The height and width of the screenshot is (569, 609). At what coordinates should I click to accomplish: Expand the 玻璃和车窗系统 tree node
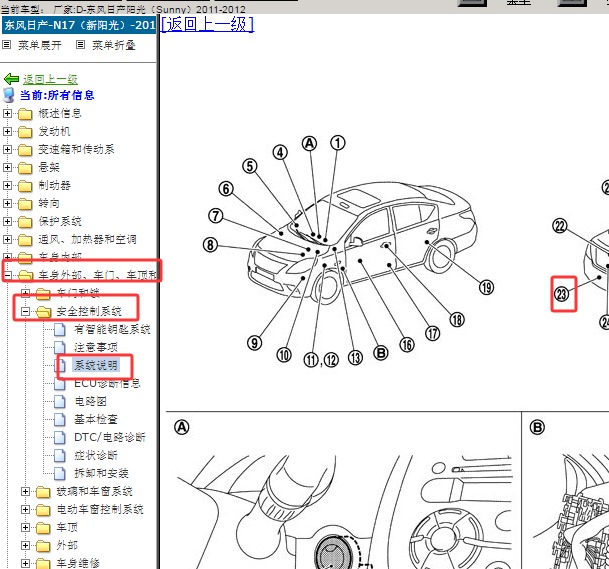coord(25,491)
